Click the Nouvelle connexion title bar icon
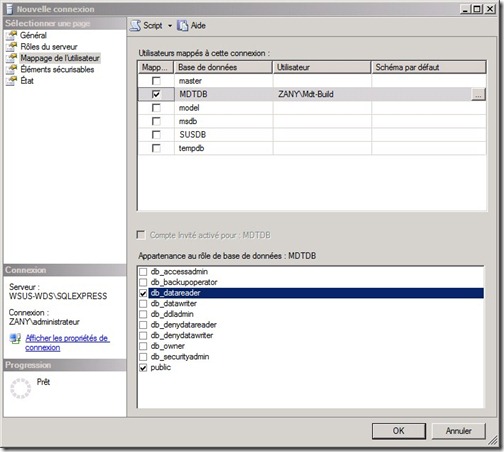Screen dimensions: 504x452 (10, 9)
